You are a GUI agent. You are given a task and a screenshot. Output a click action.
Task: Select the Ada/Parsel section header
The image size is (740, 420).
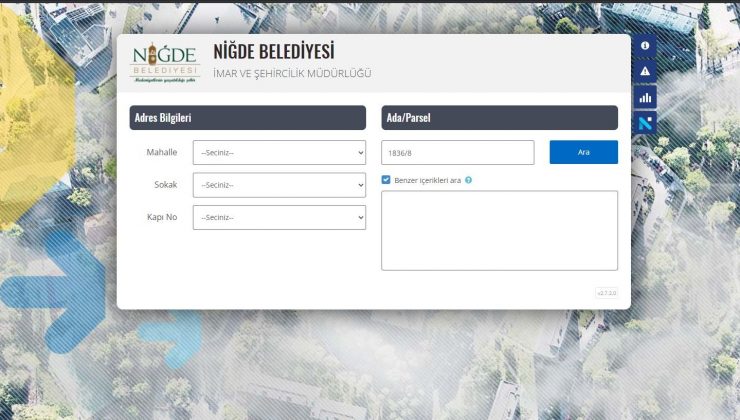coord(499,118)
